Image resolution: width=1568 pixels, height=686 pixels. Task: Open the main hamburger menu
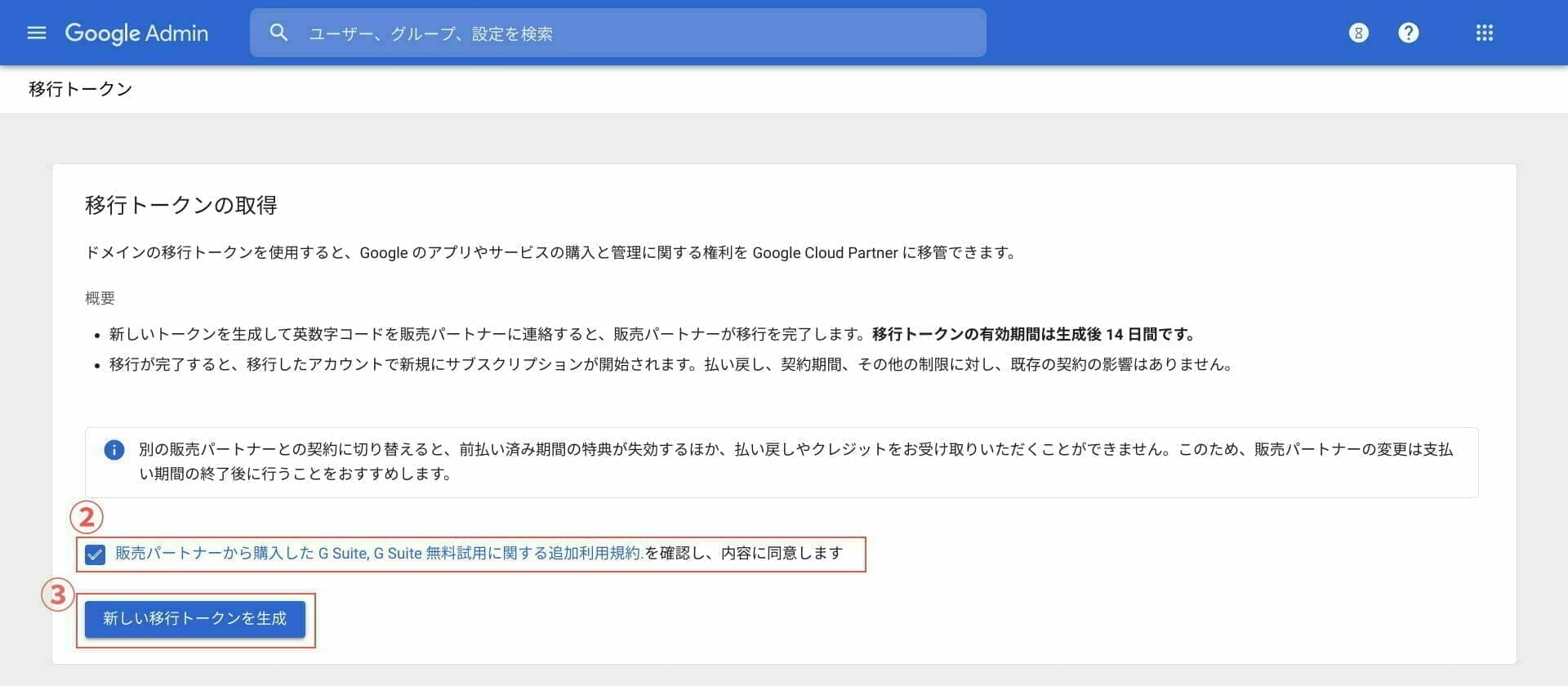coord(37,33)
